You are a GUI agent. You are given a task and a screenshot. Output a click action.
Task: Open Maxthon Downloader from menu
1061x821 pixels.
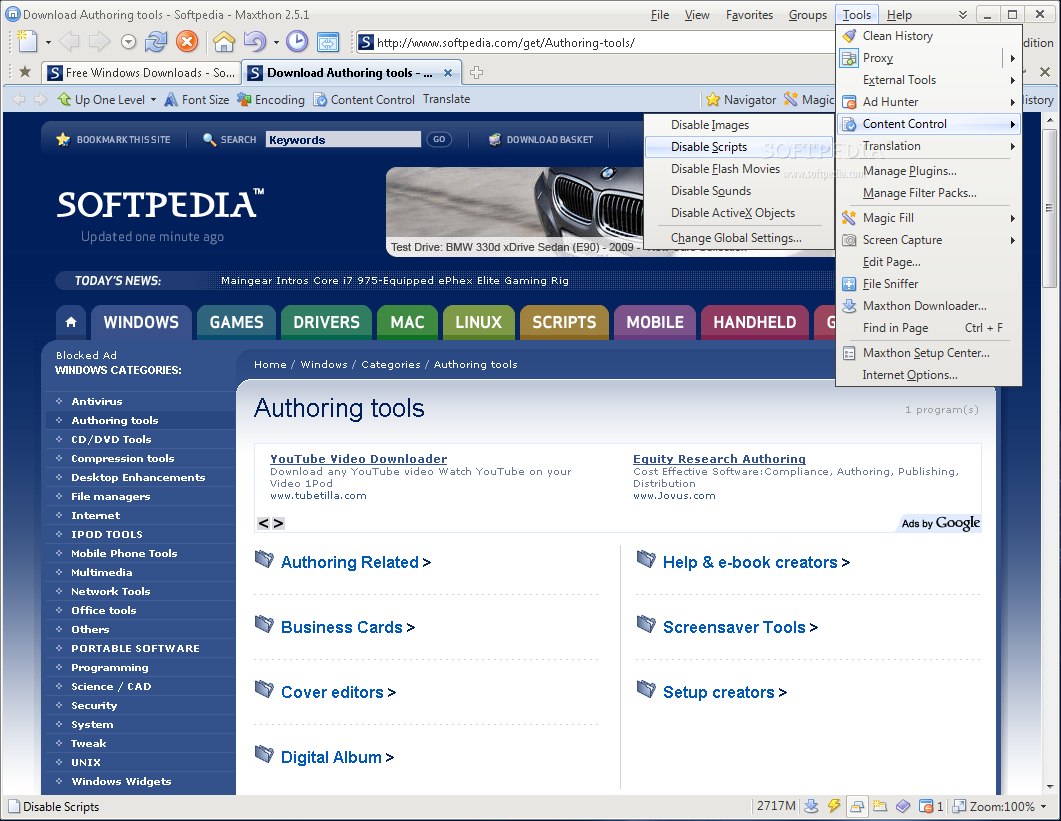point(928,306)
